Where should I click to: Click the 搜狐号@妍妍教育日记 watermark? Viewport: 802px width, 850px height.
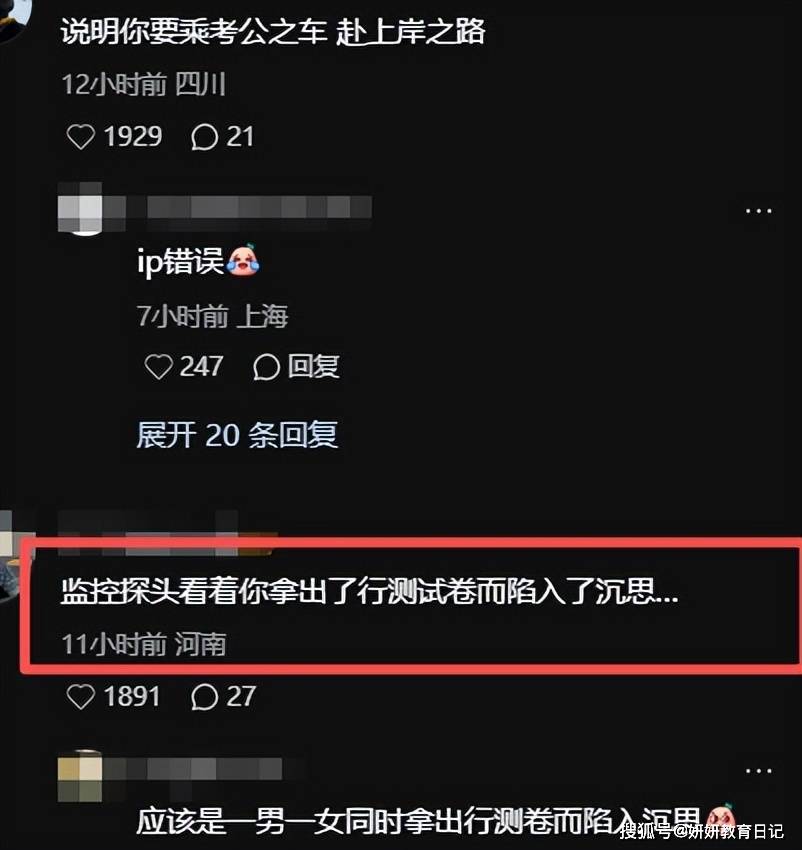click(702, 830)
